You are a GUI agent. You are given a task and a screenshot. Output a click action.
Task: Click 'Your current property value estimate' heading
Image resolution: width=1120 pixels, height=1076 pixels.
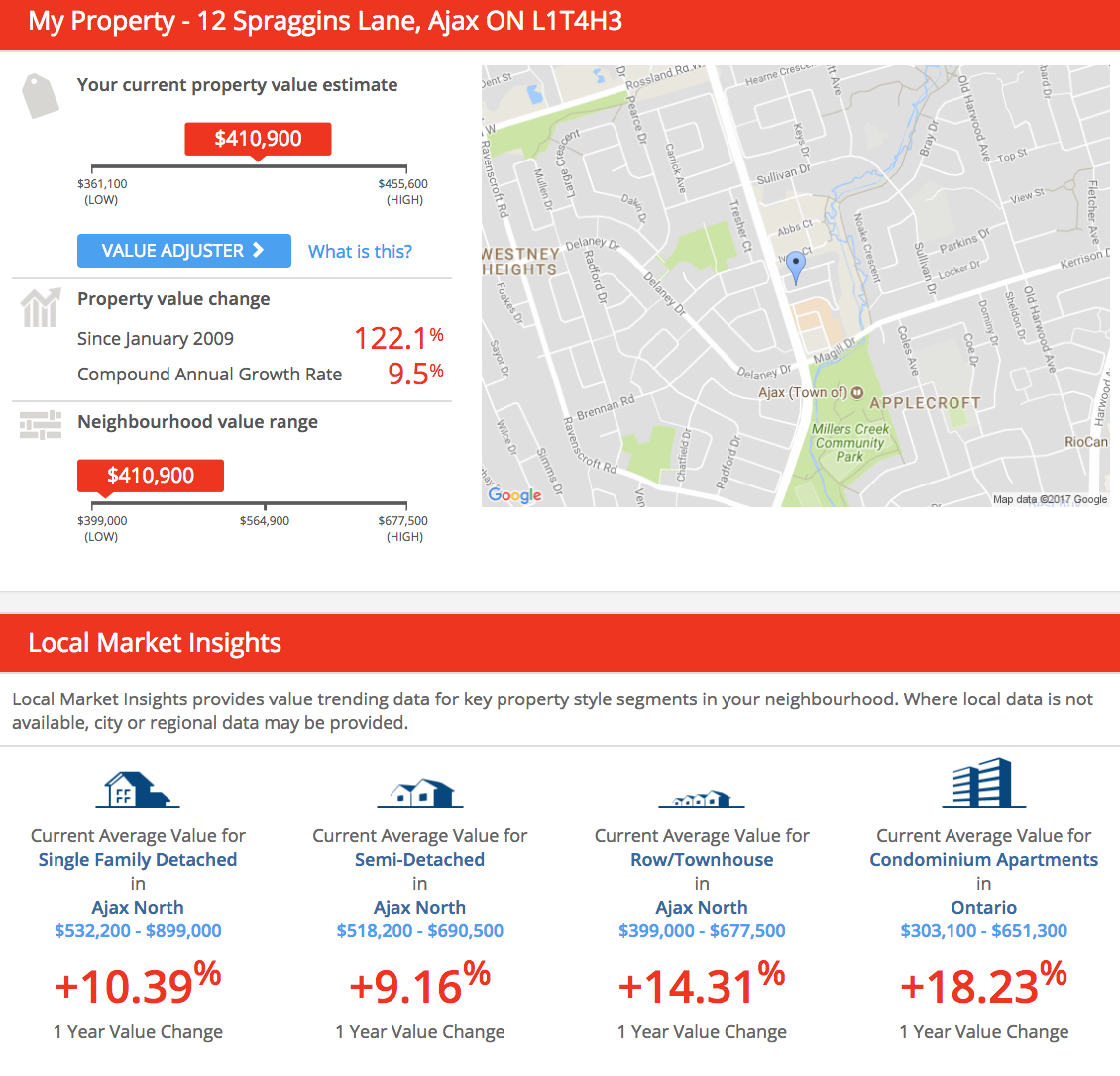(237, 85)
